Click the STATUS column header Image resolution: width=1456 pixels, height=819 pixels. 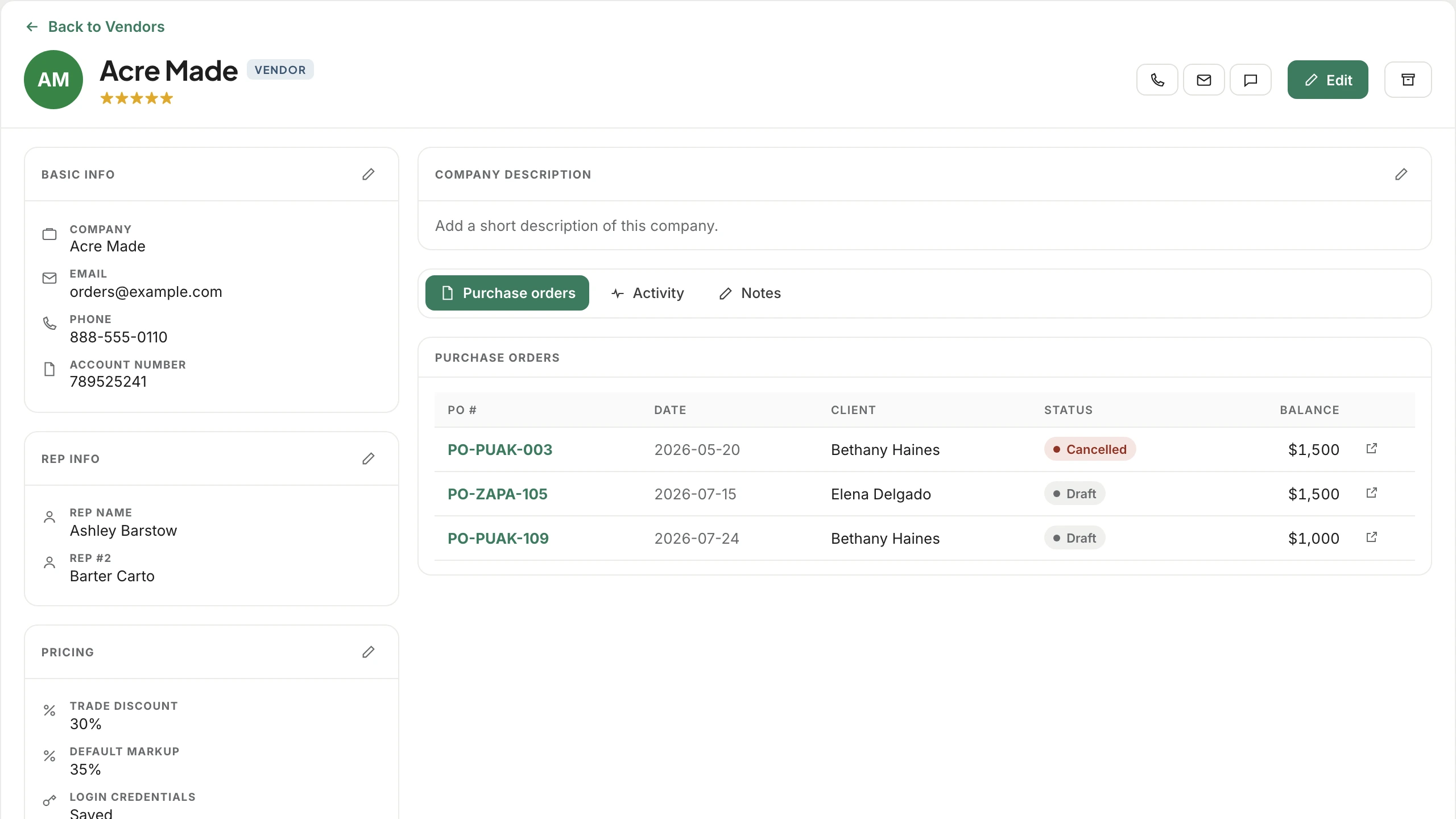click(x=1068, y=410)
